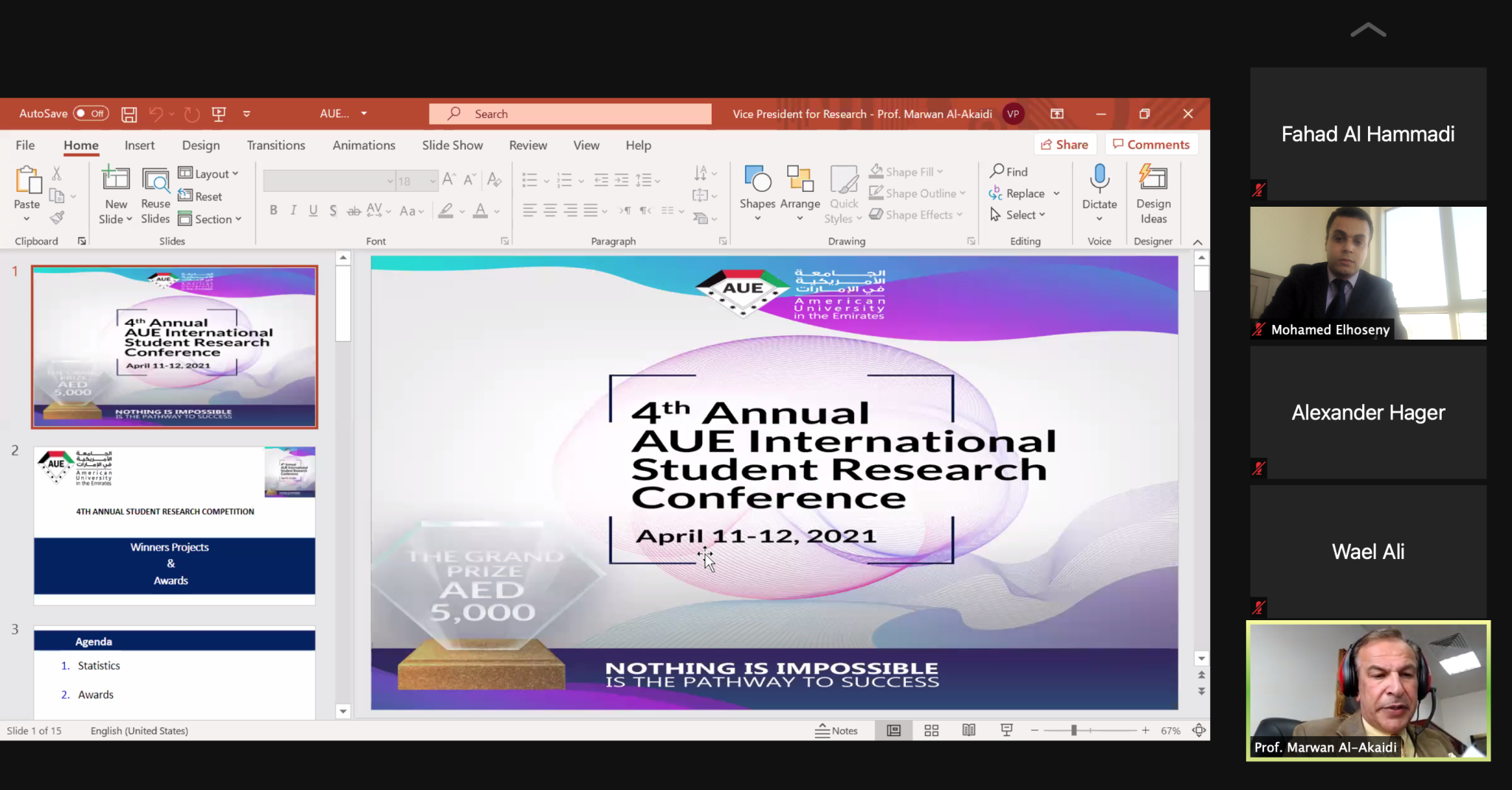Click Fit slide to window icon
1512x790 pixels.
click(1199, 730)
